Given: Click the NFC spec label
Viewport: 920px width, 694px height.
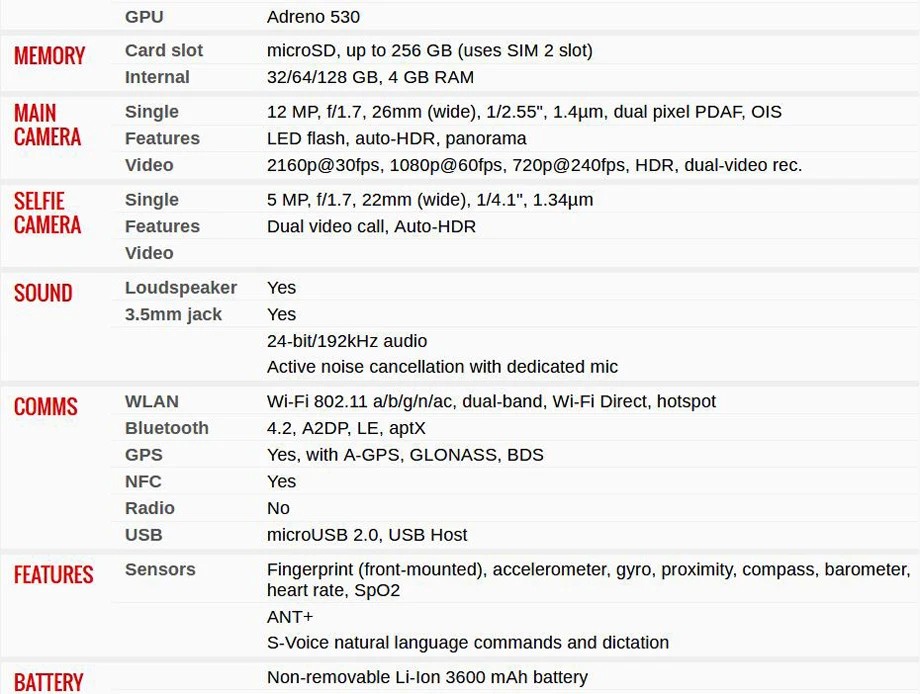Looking at the screenshot, I should point(143,482).
